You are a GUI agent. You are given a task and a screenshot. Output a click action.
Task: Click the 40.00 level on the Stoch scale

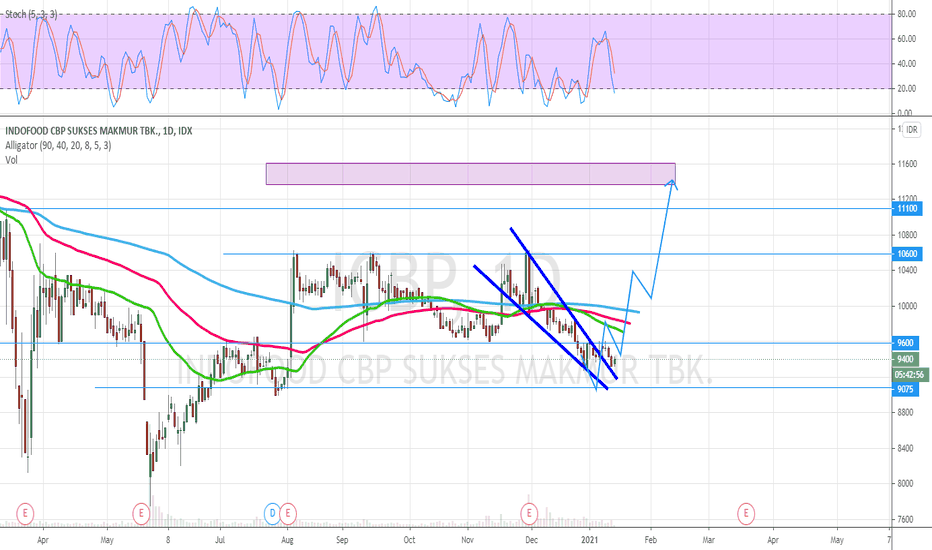pyautogui.click(x=906, y=64)
